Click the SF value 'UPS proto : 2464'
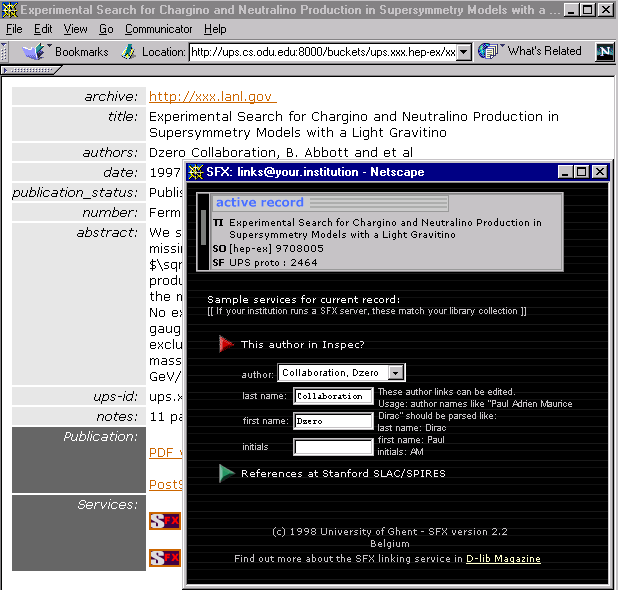Screen dimensions: 618x590 (x=273, y=262)
